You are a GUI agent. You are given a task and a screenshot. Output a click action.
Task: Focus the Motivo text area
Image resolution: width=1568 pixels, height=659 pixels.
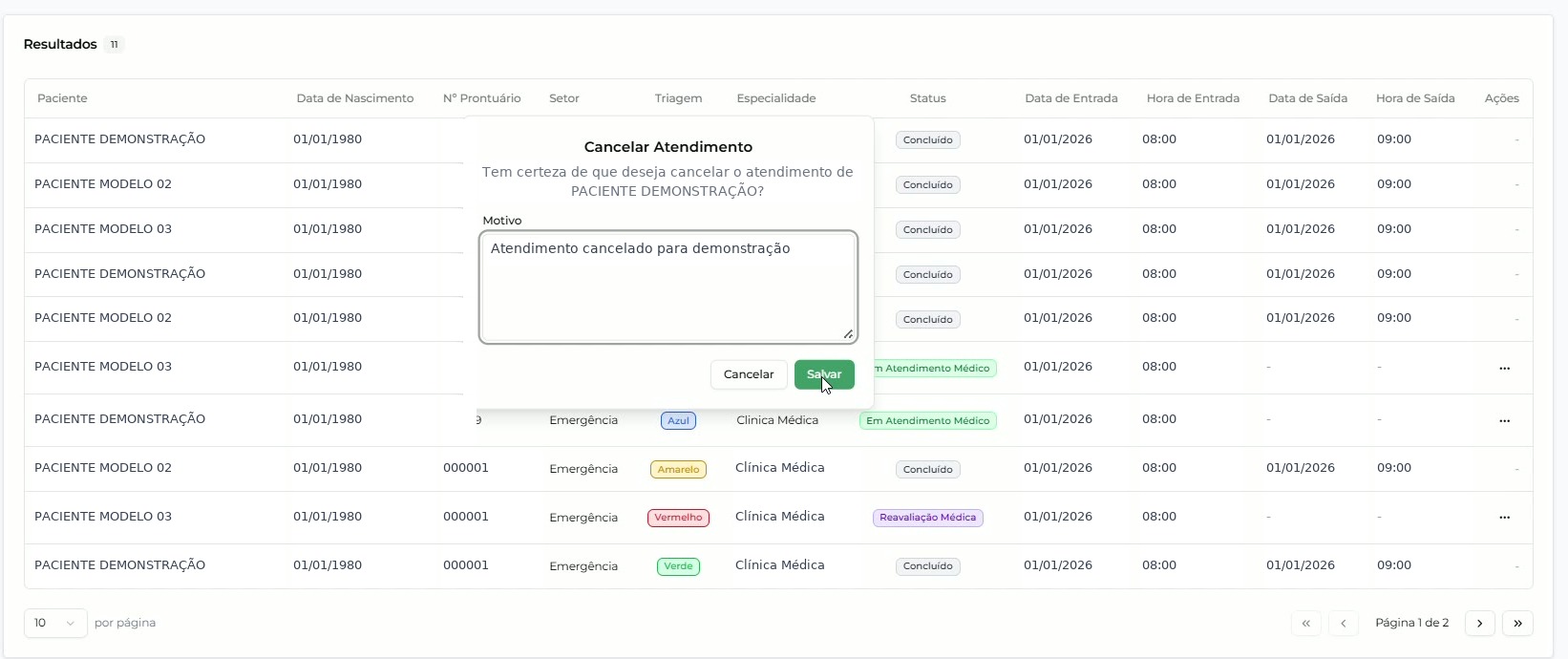[668, 287]
